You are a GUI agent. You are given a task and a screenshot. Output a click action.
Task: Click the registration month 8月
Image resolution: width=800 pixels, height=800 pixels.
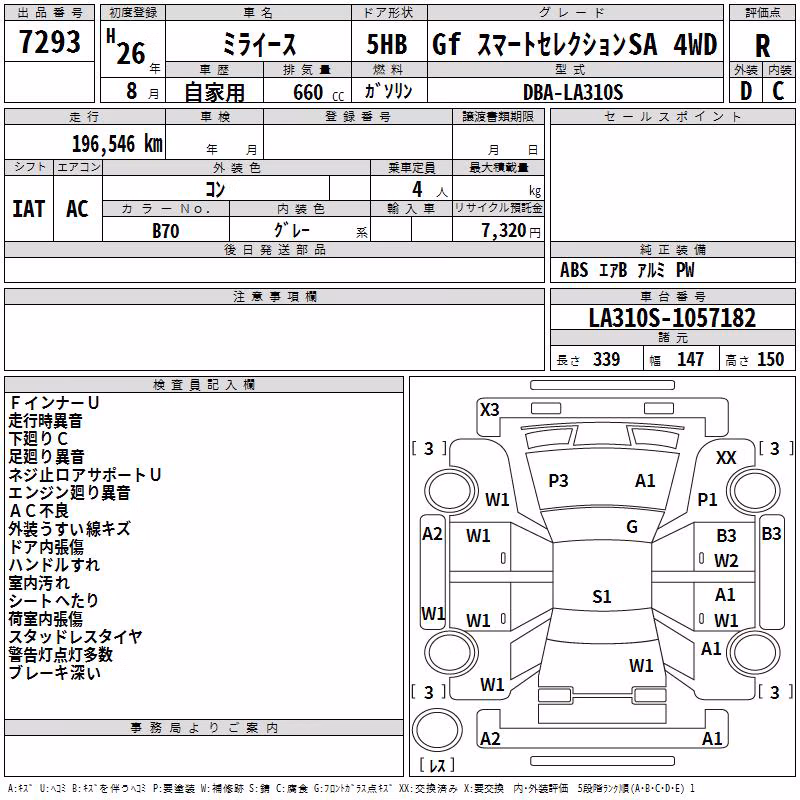(142, 91)
